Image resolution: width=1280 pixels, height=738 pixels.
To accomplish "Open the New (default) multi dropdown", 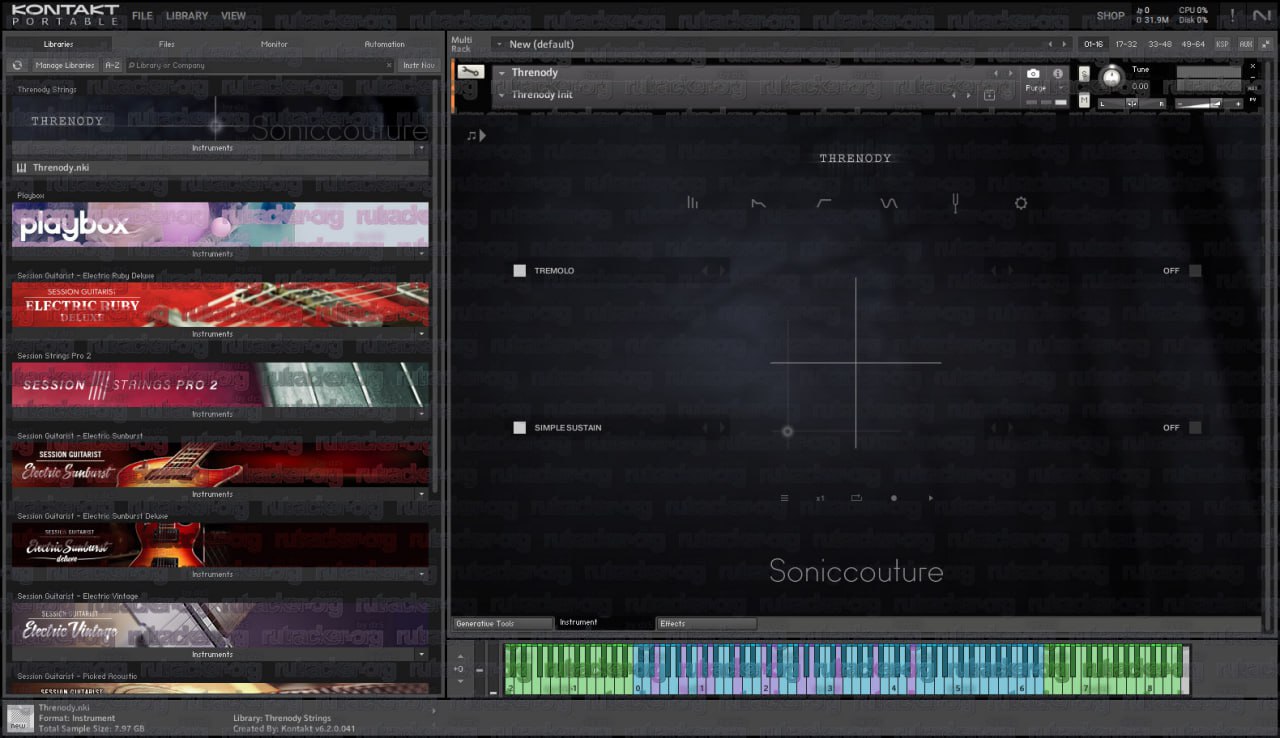I will [499, 44].
